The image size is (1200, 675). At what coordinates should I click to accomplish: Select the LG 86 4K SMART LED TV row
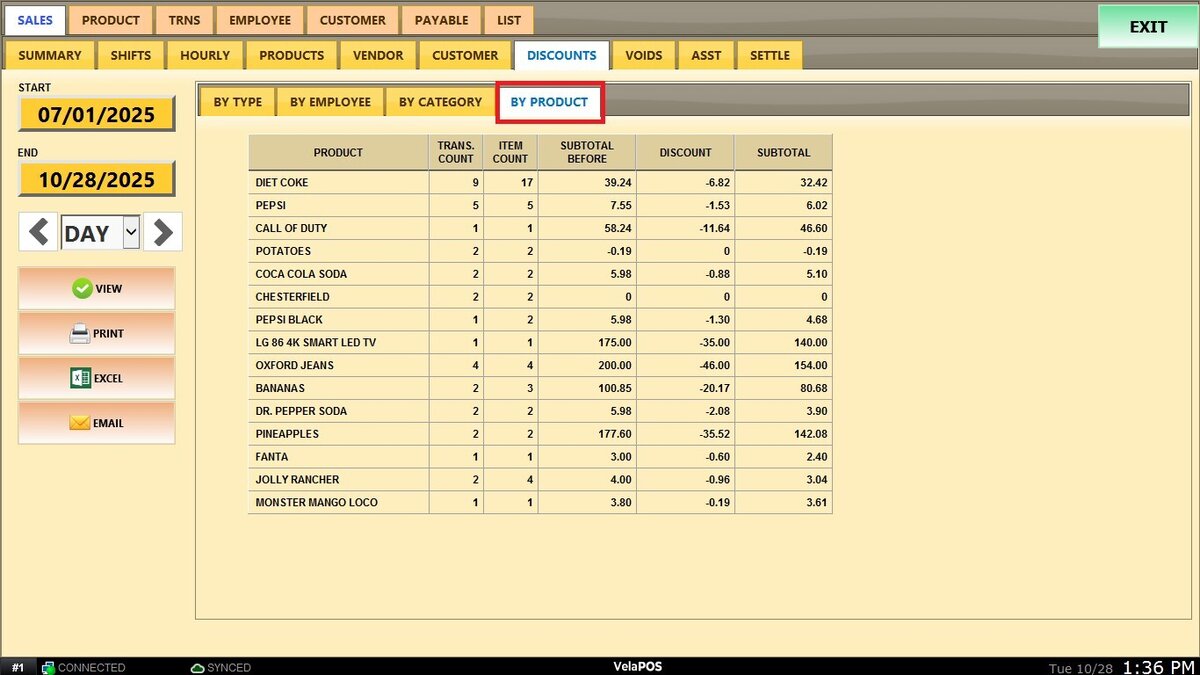[540, 342]
